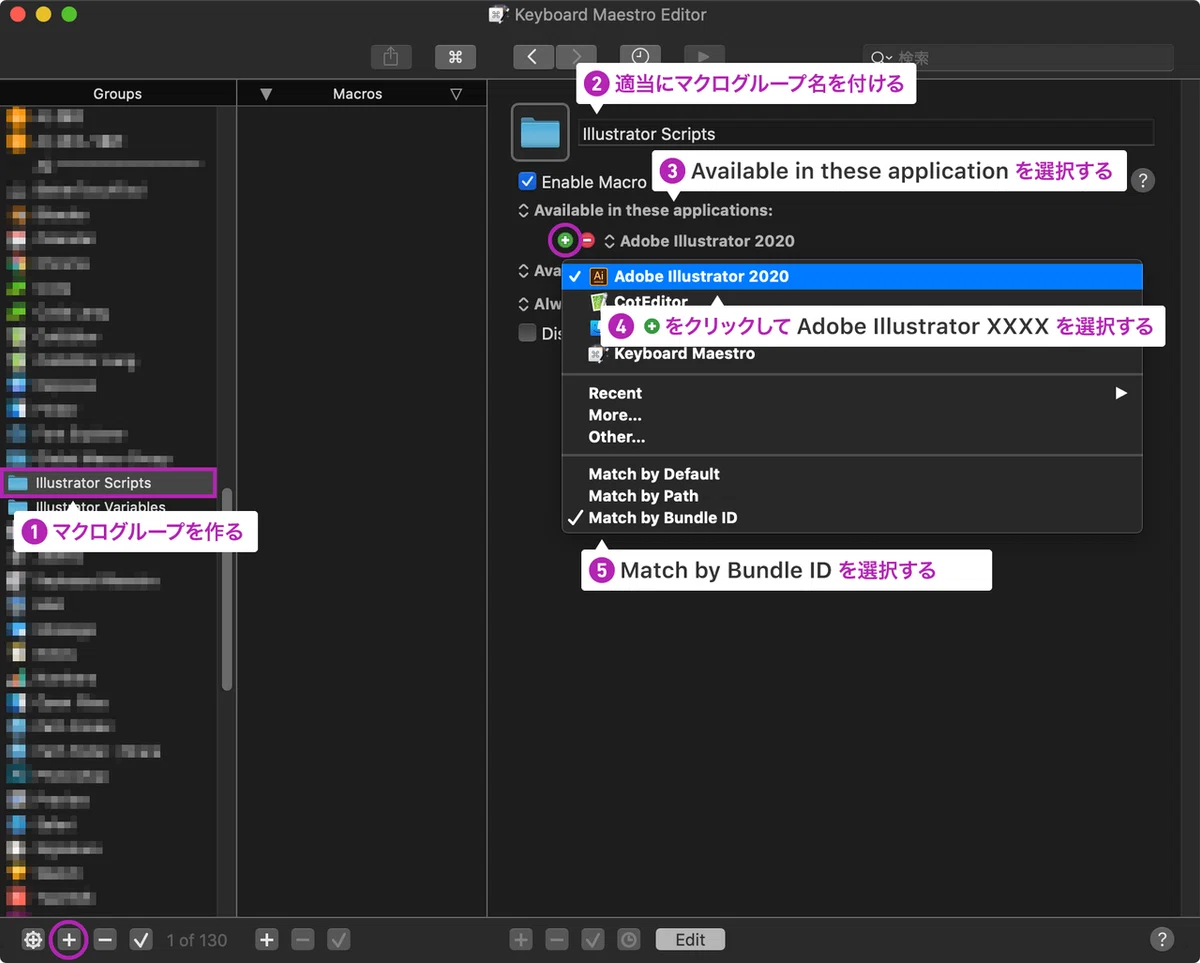Select Keyboard Maestro in the application menu
Screen dimensions: 1200x963
pos(852,354)
